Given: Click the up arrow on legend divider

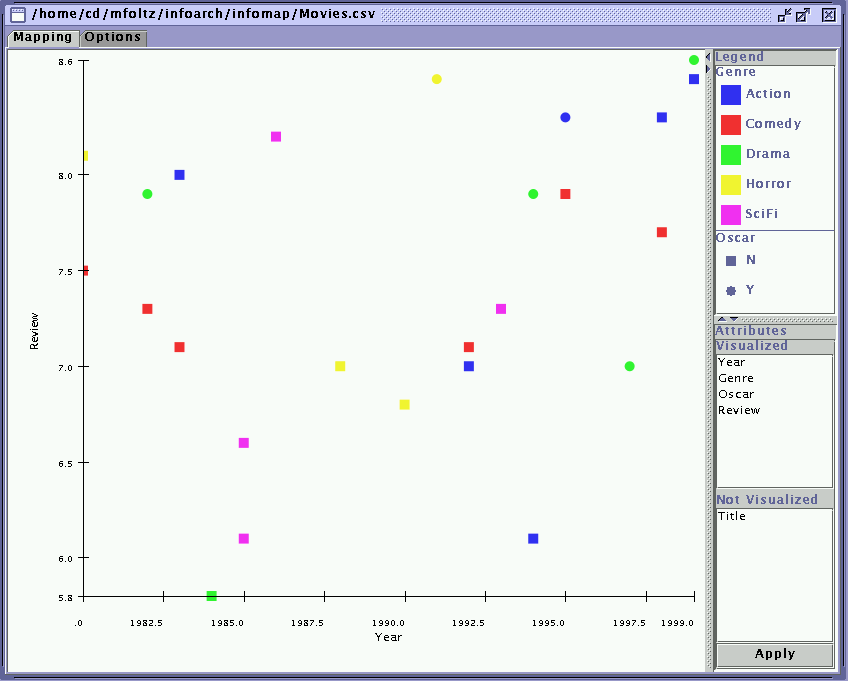Looking at the screenshot, I should (722, 319).
